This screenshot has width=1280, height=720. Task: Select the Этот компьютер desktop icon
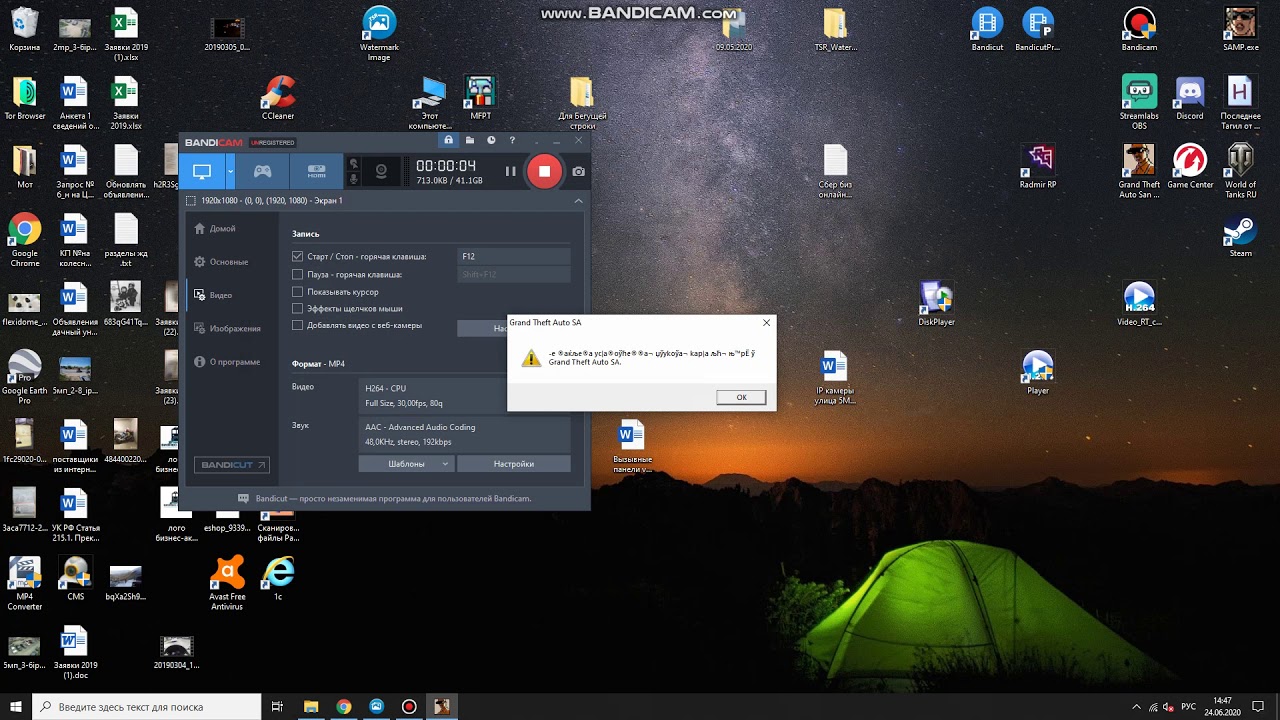pyautogui.click(x=430, y=104)
